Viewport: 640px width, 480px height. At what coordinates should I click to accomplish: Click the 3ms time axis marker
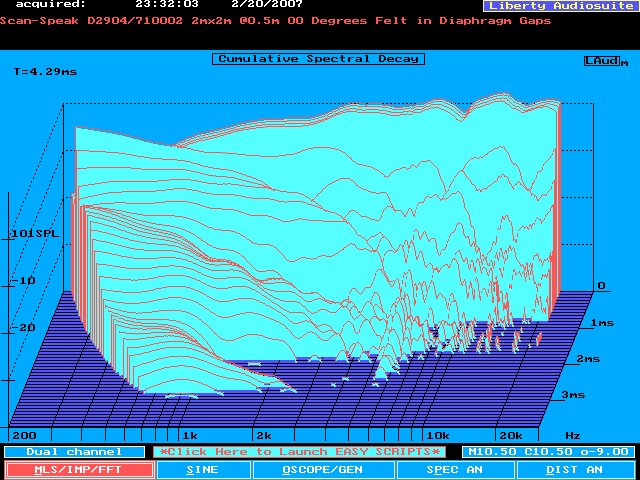(x=572, y=395)
